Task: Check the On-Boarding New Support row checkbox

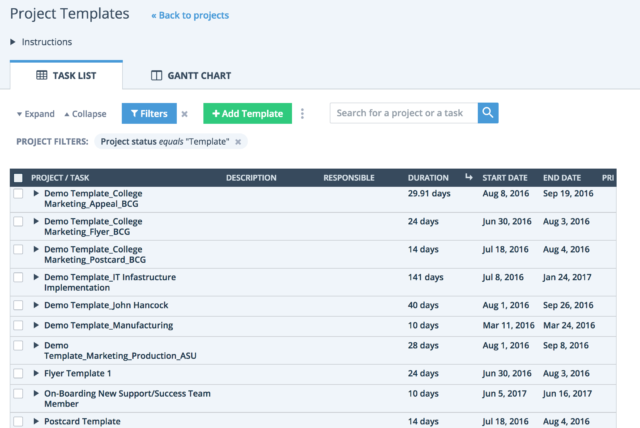Action: coord(18,394)
